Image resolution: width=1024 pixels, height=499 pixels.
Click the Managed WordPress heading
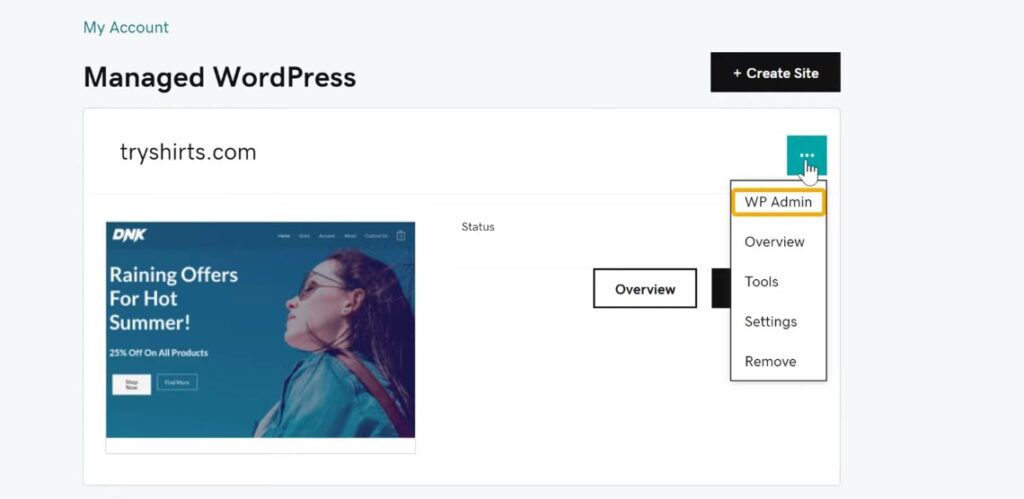(x=219, y=77)
